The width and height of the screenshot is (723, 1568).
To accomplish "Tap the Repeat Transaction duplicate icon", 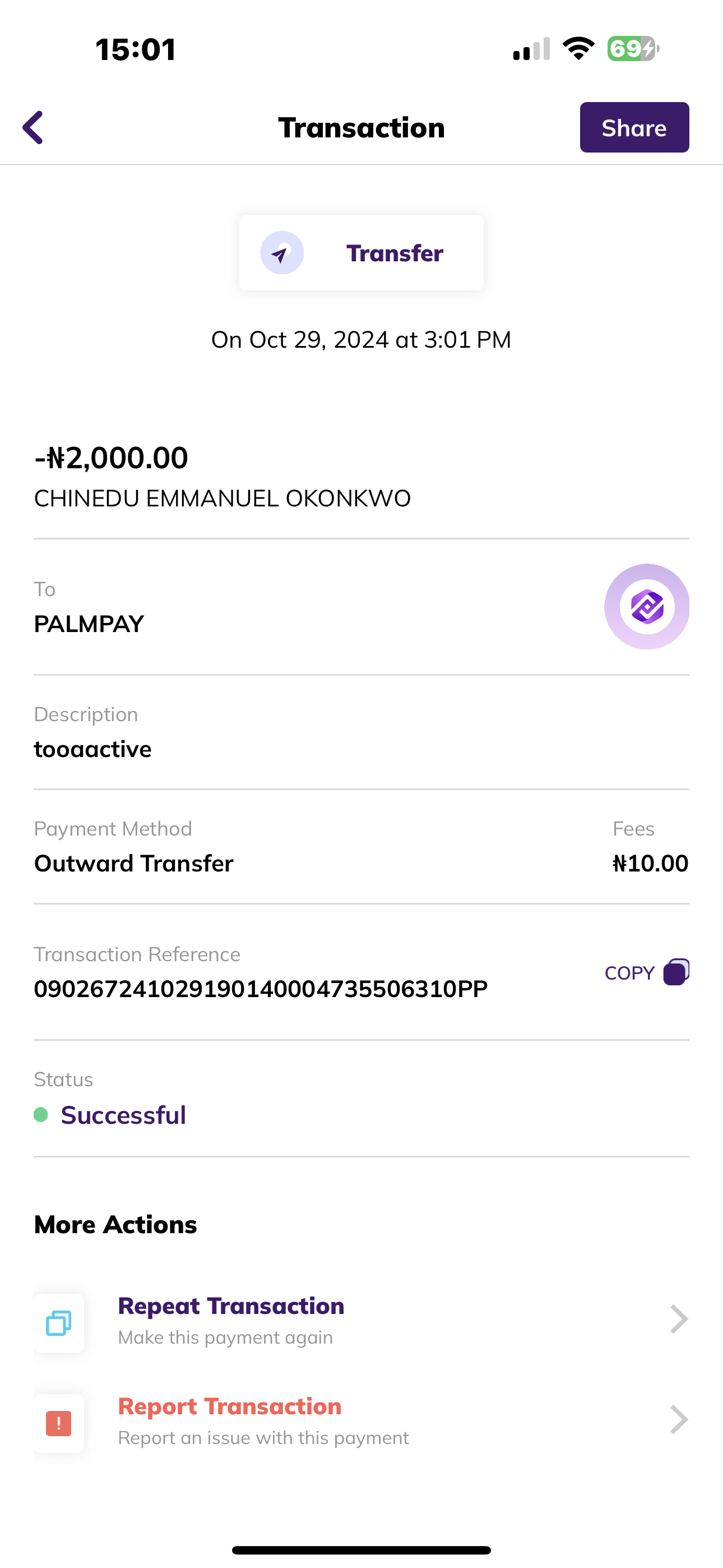I will coord(59,1323).
